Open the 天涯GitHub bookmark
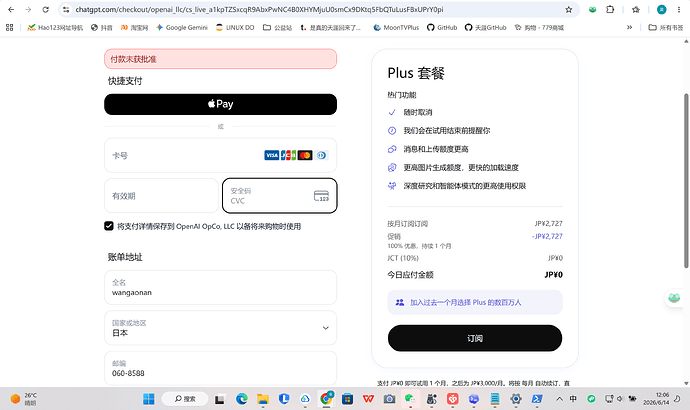This screenshot has width=690, height=410. click(x=485, y=27)
